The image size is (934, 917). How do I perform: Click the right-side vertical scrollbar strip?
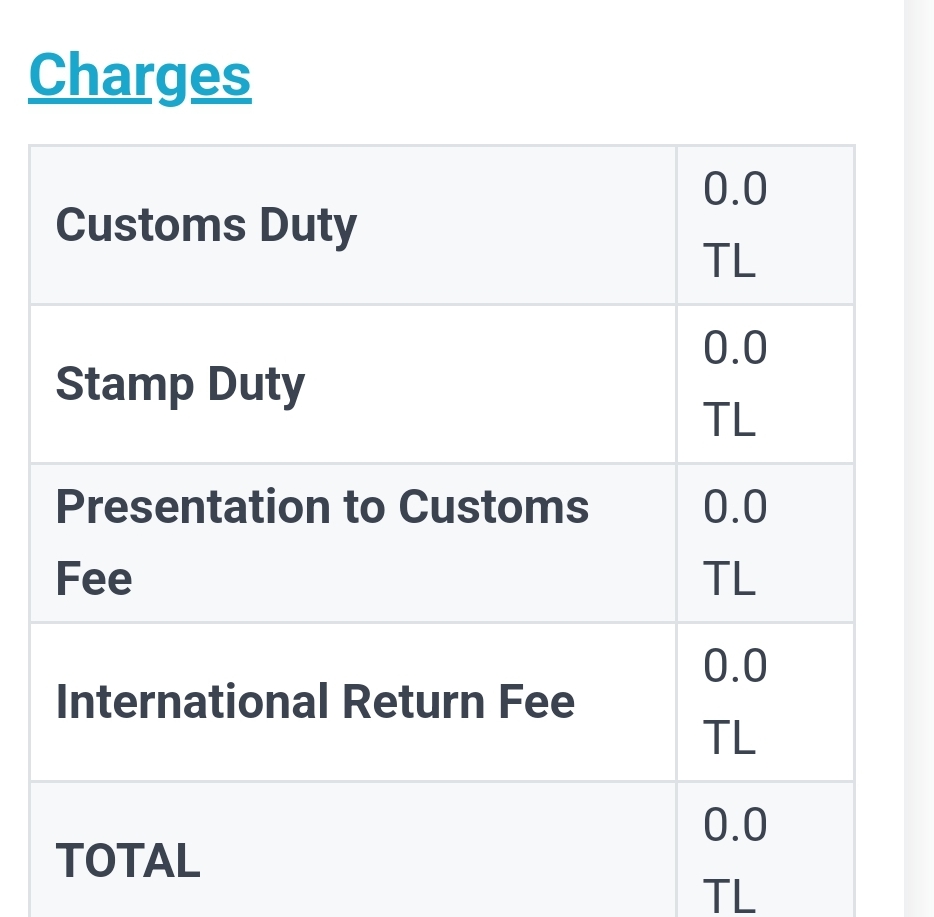(919, 458)
